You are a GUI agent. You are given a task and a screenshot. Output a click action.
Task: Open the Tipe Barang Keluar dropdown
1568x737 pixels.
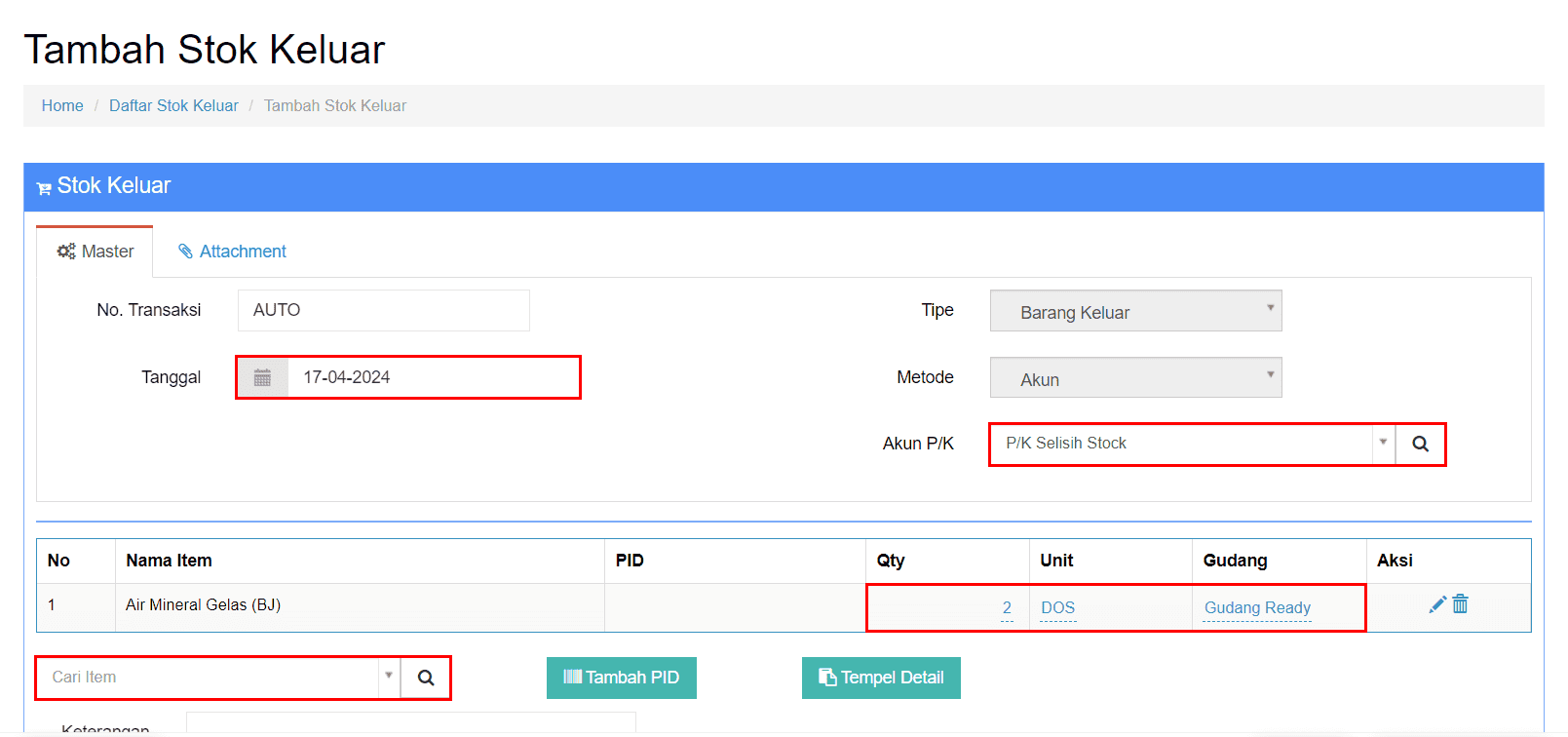point(1135,312)
